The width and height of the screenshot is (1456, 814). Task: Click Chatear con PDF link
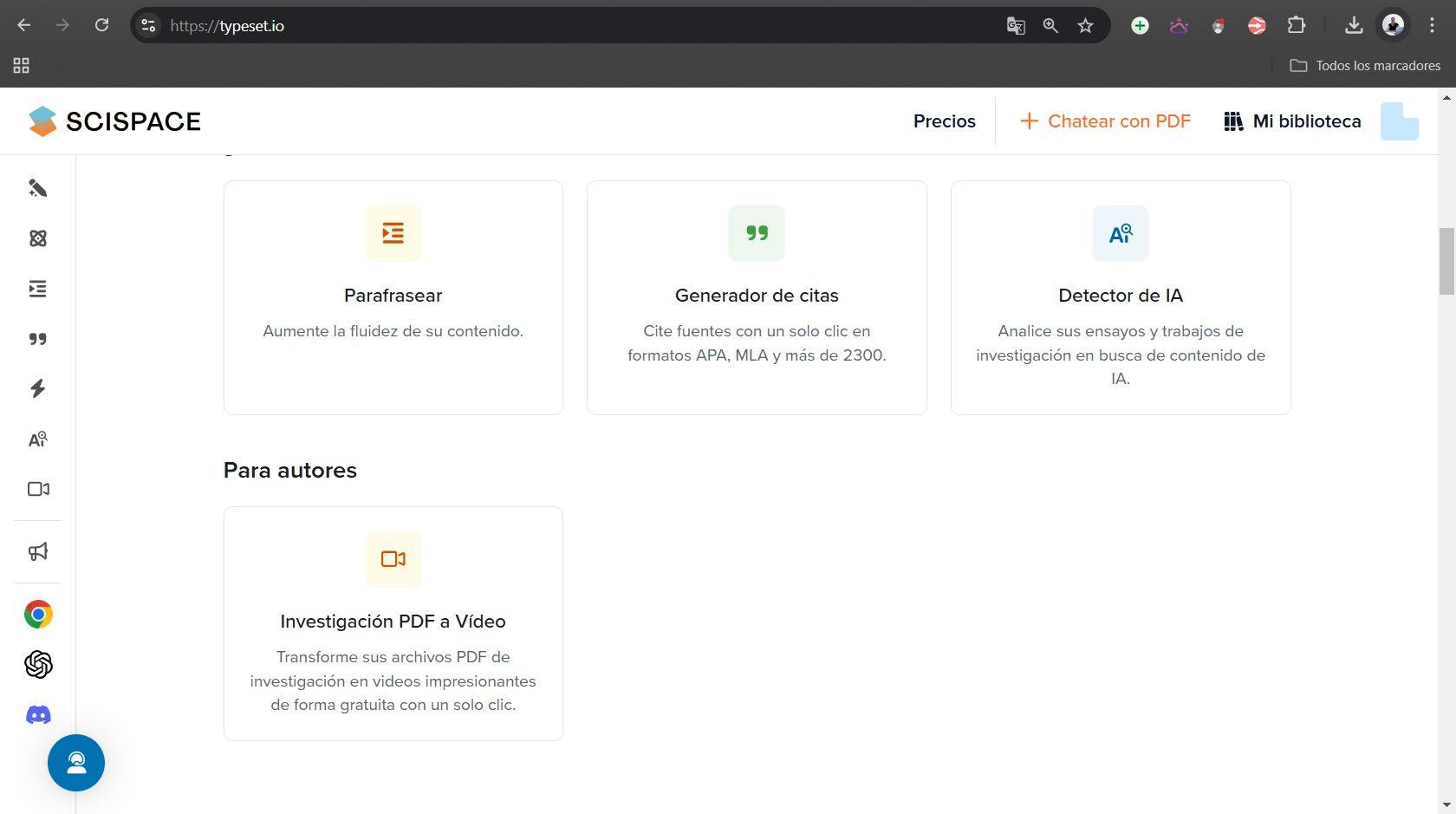point(1105,121)
